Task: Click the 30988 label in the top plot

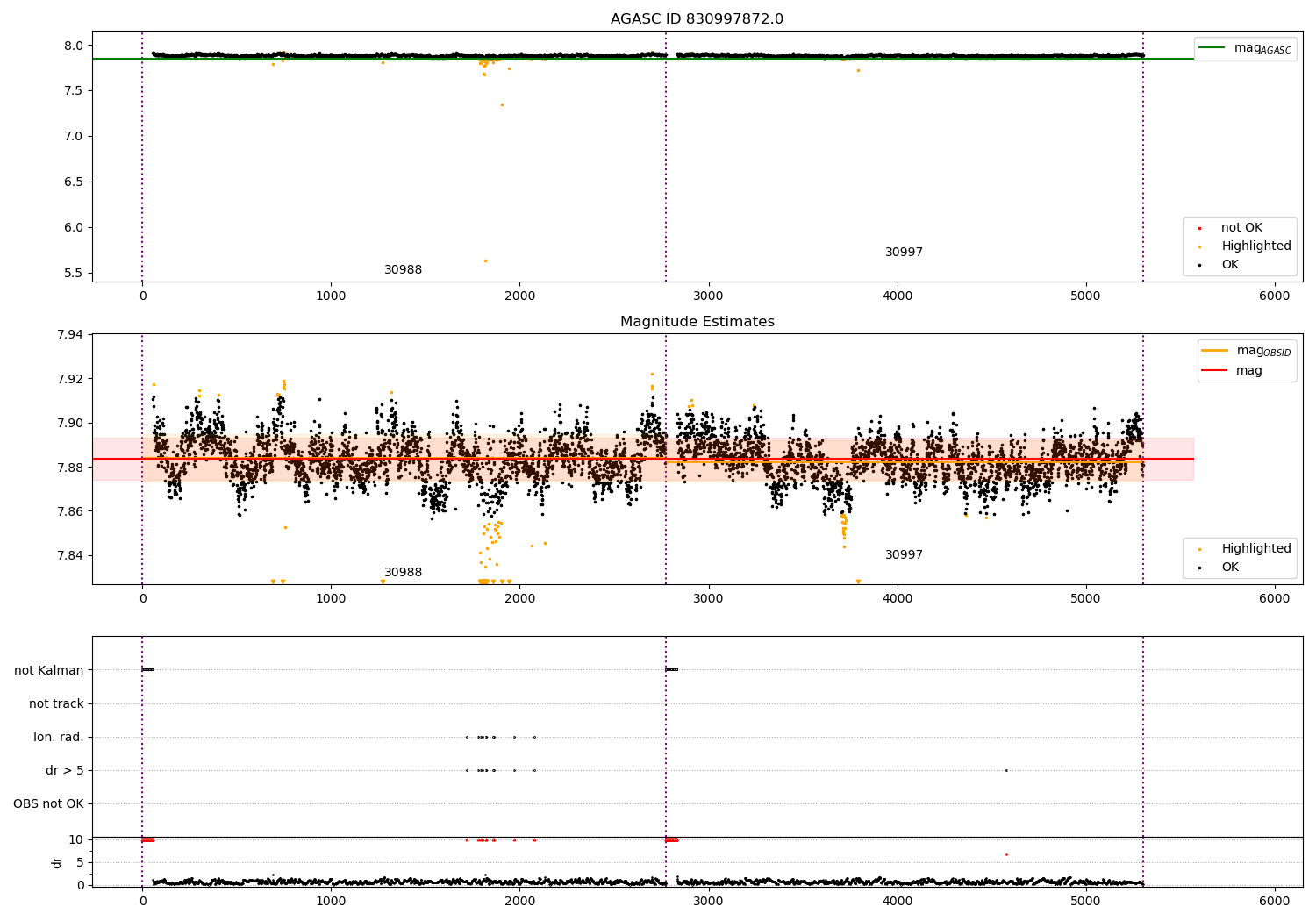Action: [403, 269]
